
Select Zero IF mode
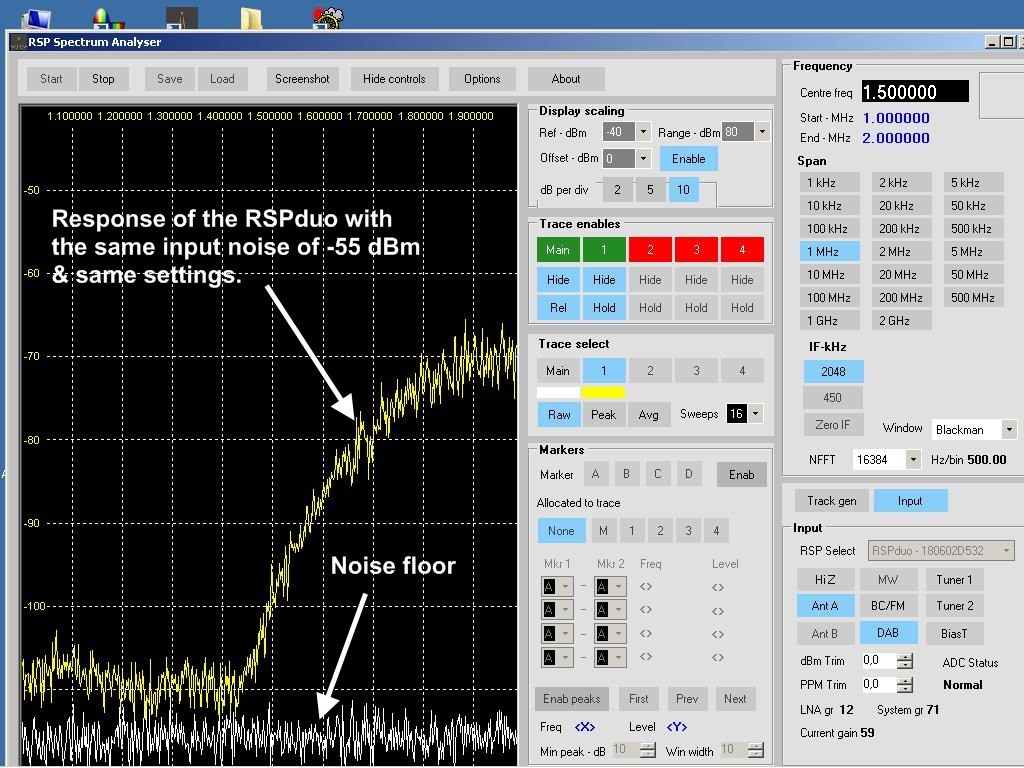(x=833, y=424)
